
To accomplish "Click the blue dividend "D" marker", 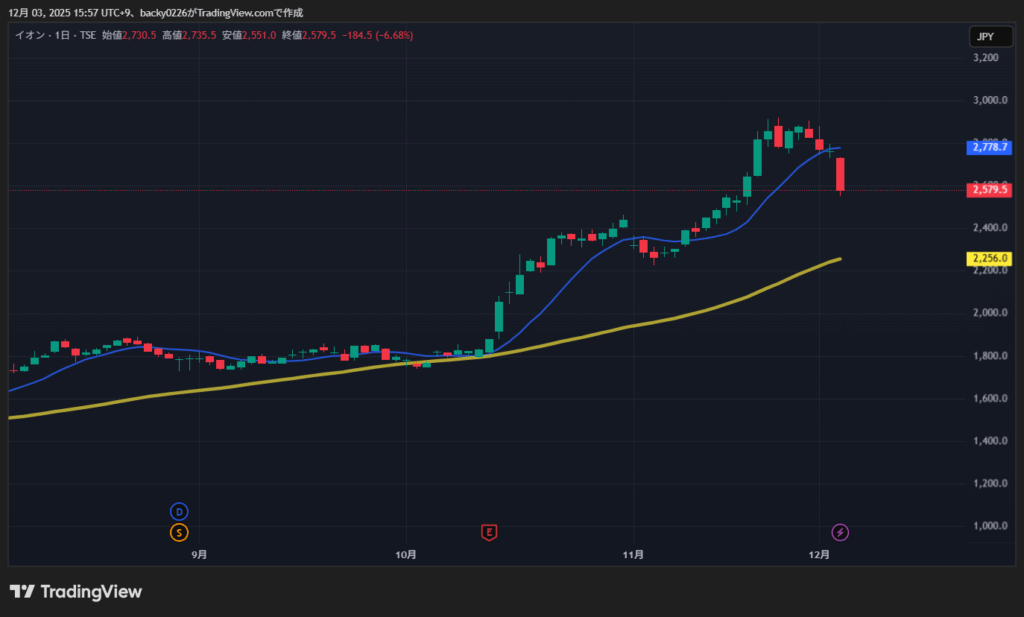I will point(179,511).
